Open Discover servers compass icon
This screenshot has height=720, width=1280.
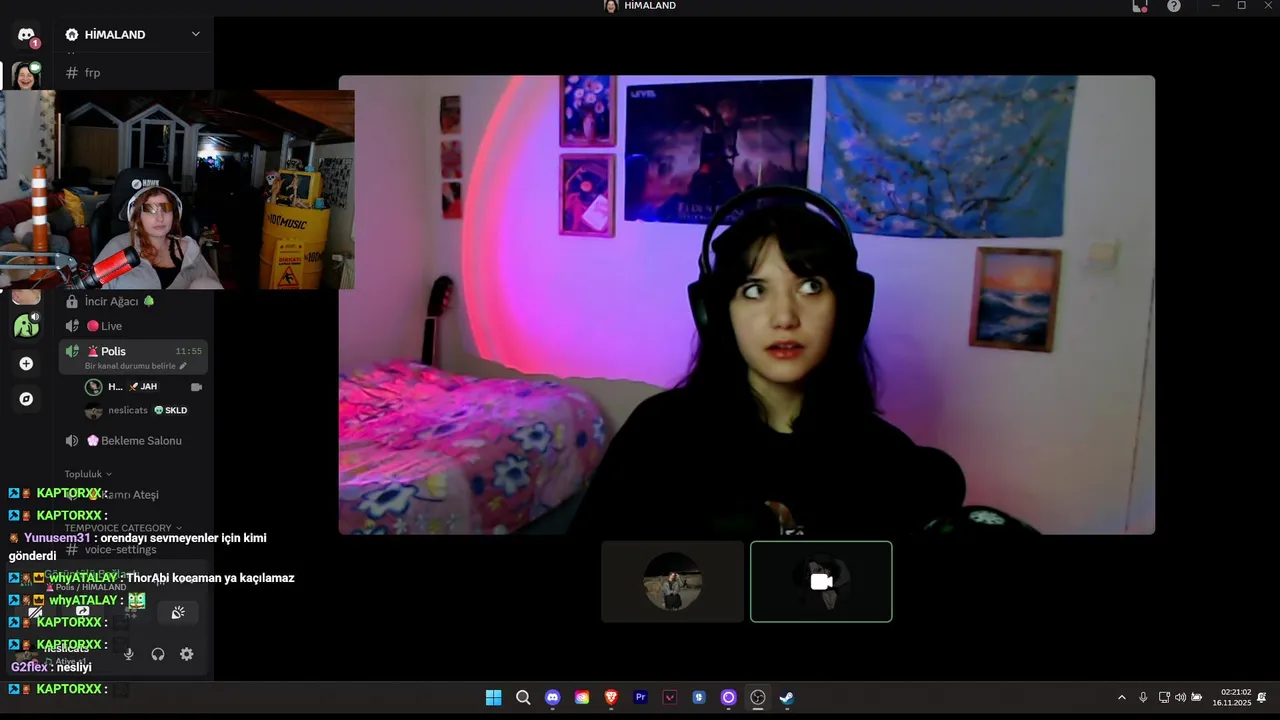click(26, 399)
